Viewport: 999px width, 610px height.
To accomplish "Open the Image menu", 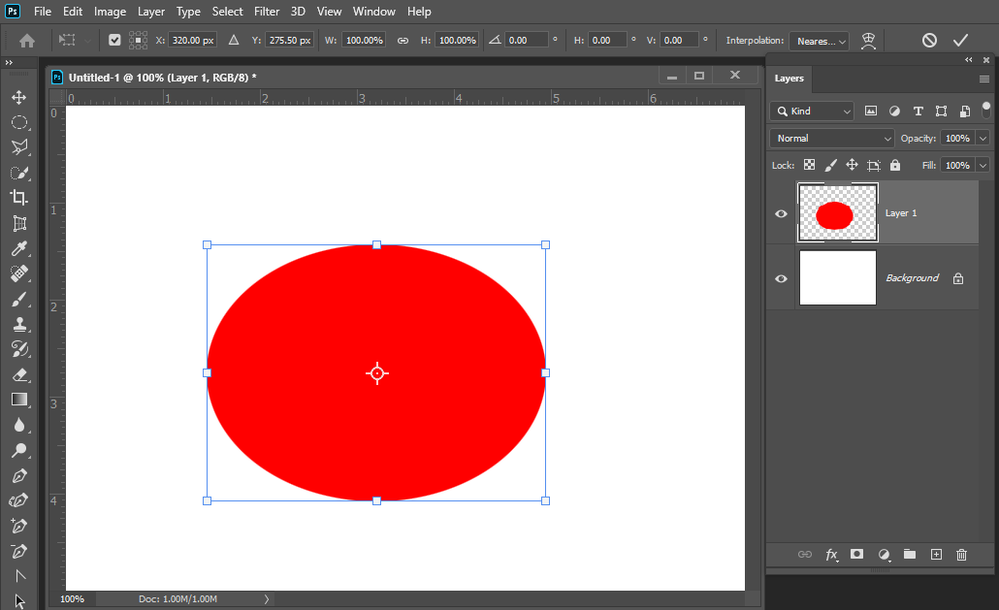I will 110,11.
